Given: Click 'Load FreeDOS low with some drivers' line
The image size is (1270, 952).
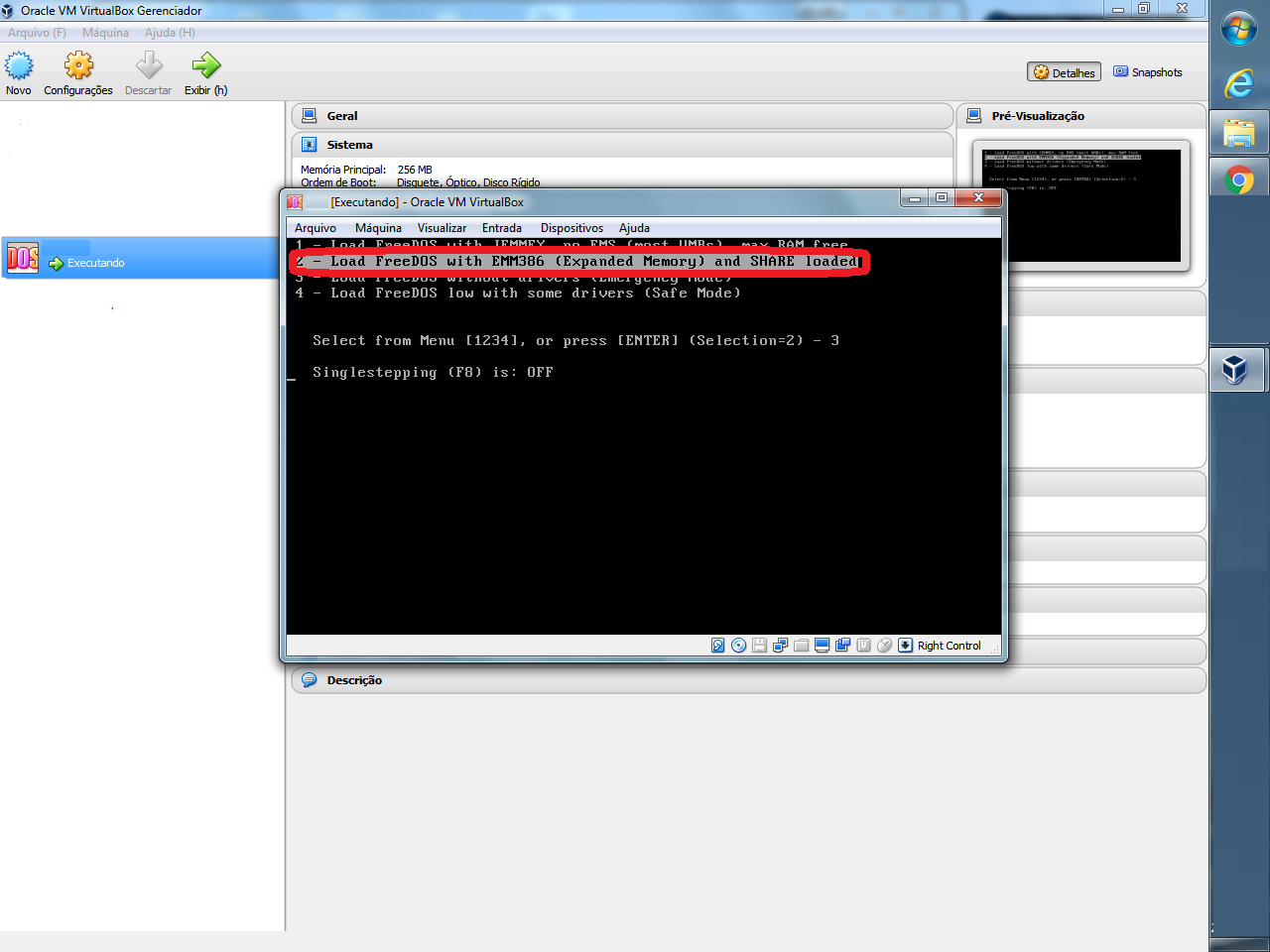Looking at the screenshot, I should tap(518, 294).
